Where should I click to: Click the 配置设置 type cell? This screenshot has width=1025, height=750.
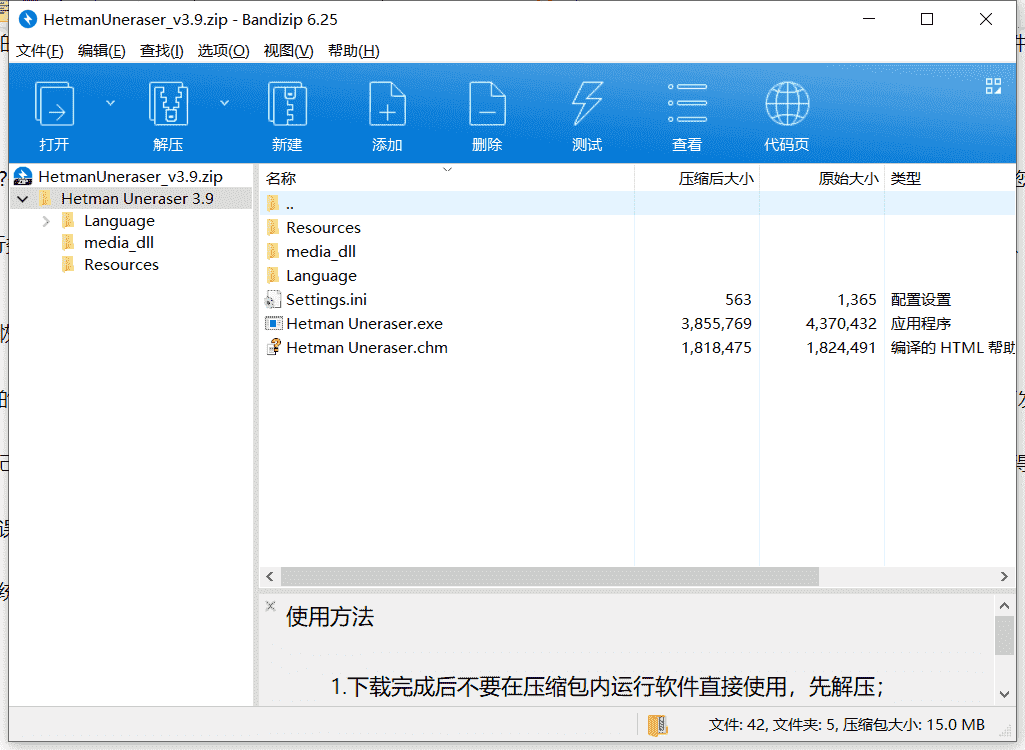(x=920, y=300)
